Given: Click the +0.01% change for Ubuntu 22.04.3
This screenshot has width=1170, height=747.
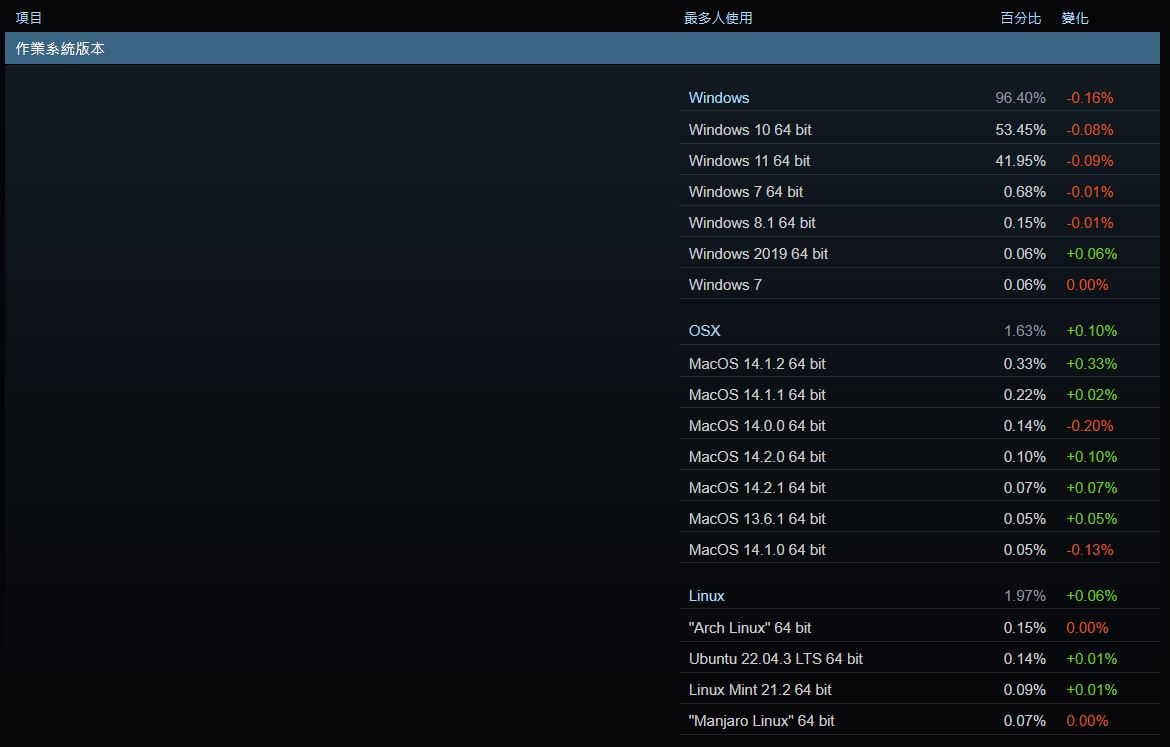Looking at the screenshot, I should click(x=1092, y=659).
